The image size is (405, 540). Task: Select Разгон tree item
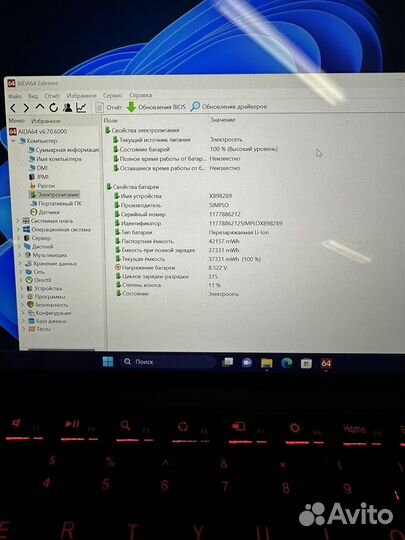coord(42,186)
